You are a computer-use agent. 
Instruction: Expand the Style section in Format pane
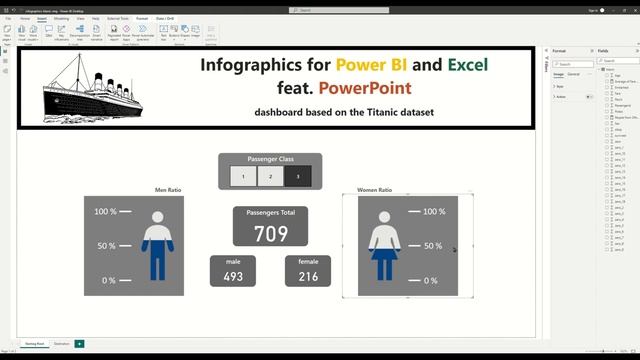tap(554, 87)
